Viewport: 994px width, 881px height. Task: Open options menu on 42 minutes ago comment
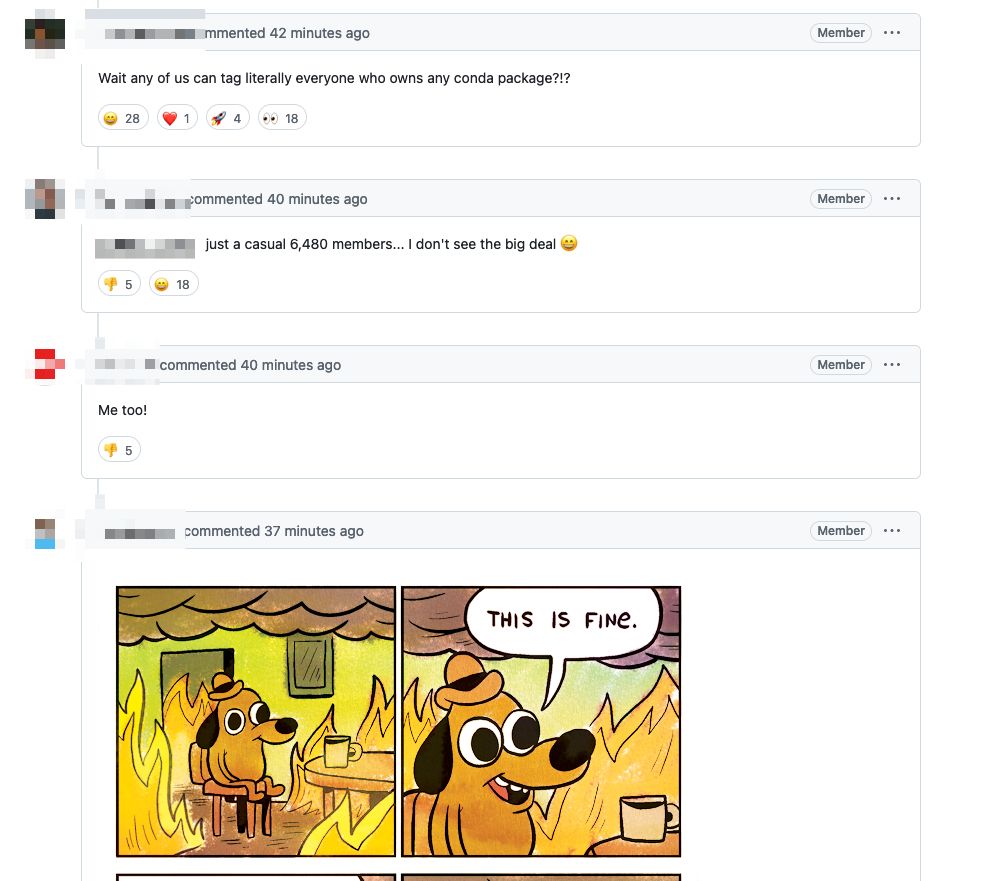[x=892, y=32]
